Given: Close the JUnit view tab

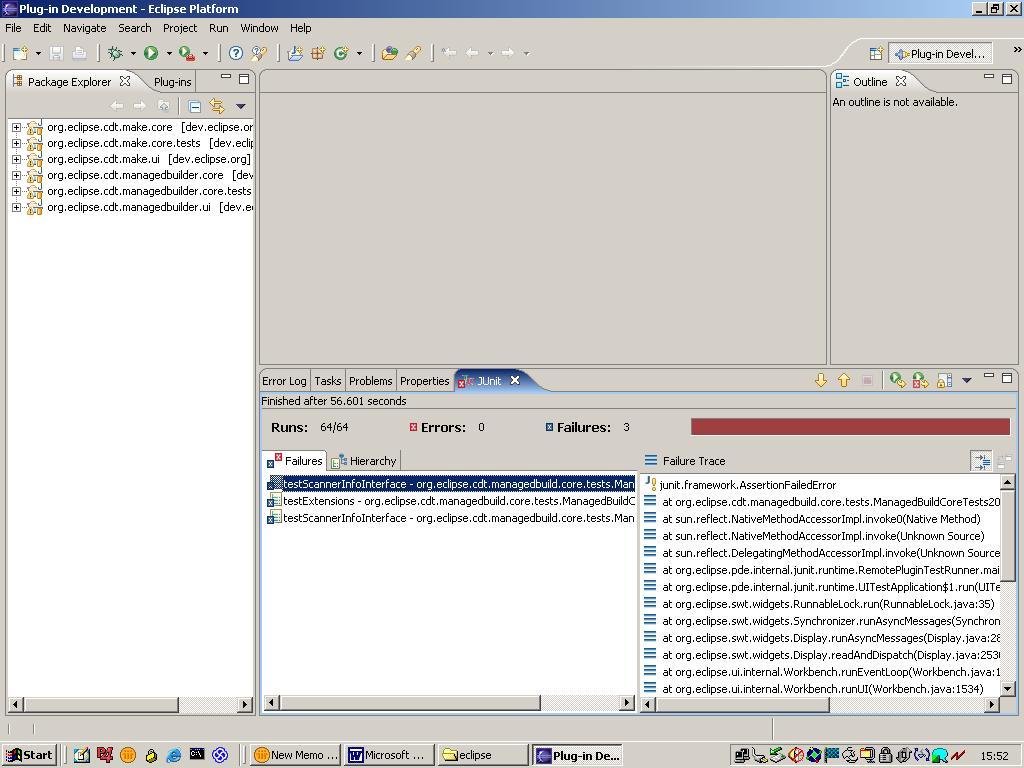Looking at the screenshot, I should pyautogui.click(x=515, y=380).
